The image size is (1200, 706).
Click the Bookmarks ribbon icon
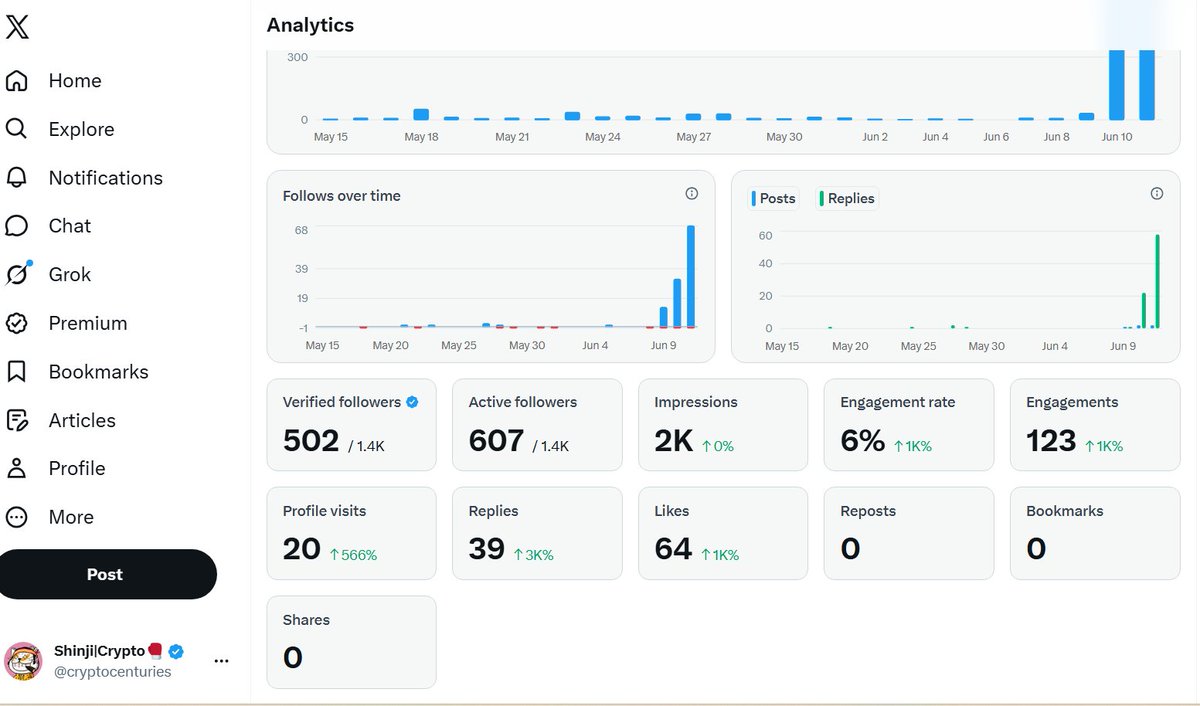(x=17, y=372)
